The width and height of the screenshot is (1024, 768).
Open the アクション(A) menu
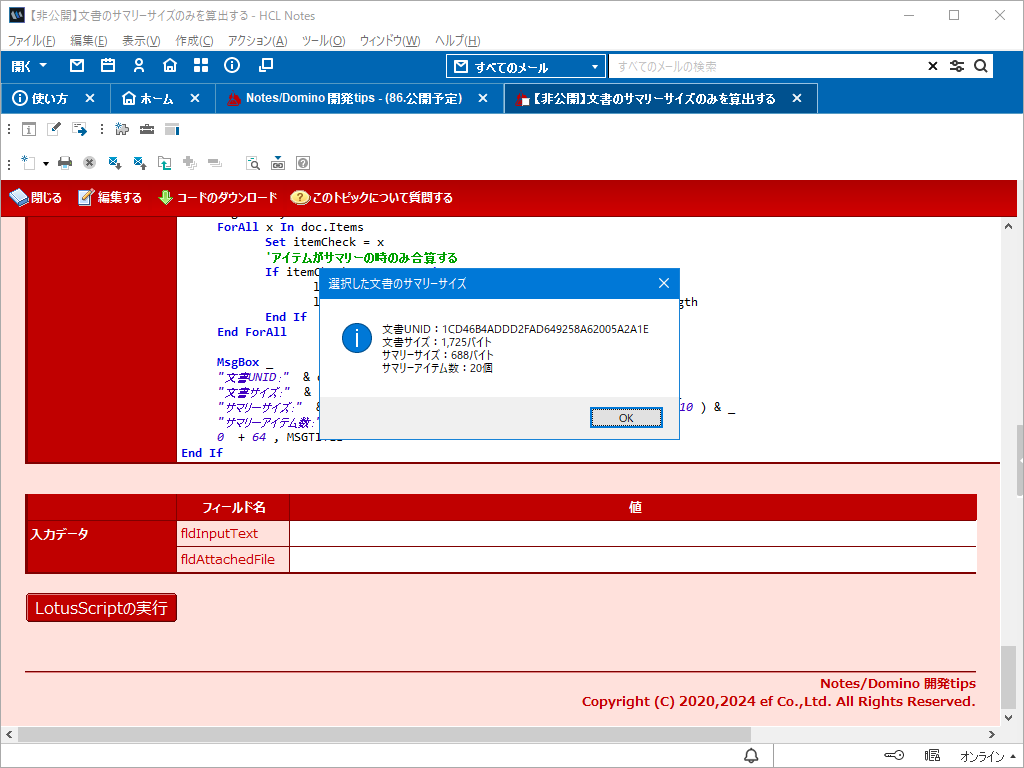click(257, 41)
